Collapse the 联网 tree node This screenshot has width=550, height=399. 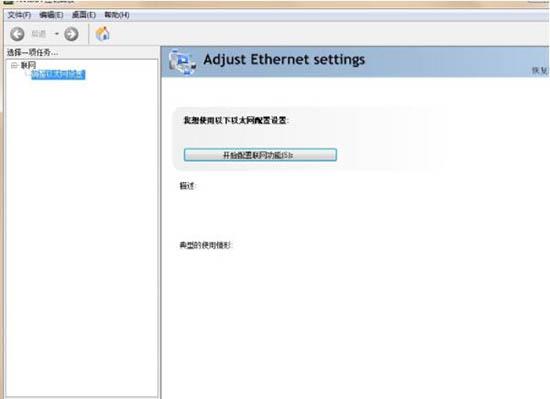(x=14, y=65)
